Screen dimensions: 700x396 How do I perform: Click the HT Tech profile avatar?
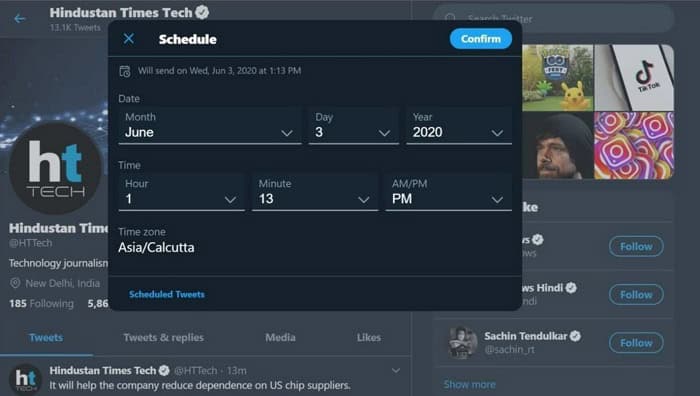click(x=55, y=168)
